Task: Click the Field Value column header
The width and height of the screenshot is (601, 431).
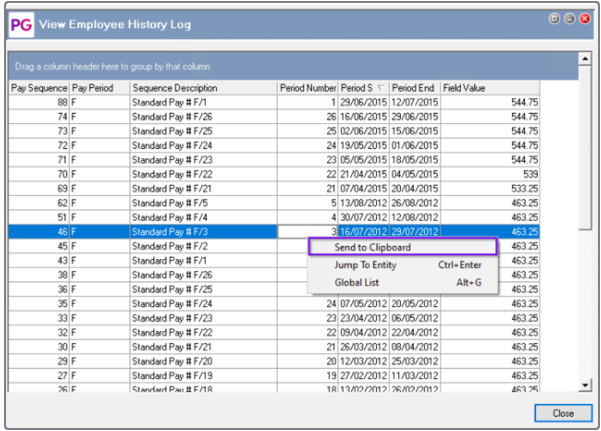Action: coord(490,88)
